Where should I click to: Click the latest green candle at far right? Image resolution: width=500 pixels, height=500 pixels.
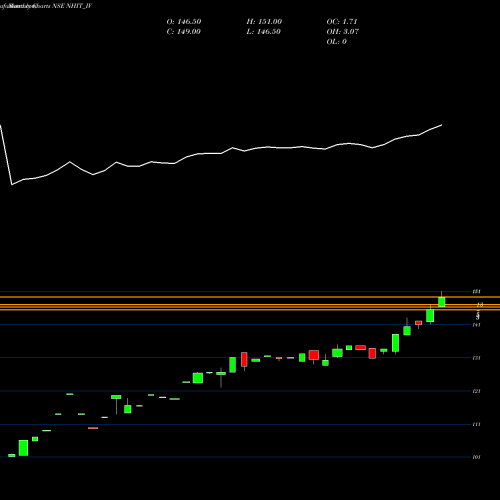[442, 302]
